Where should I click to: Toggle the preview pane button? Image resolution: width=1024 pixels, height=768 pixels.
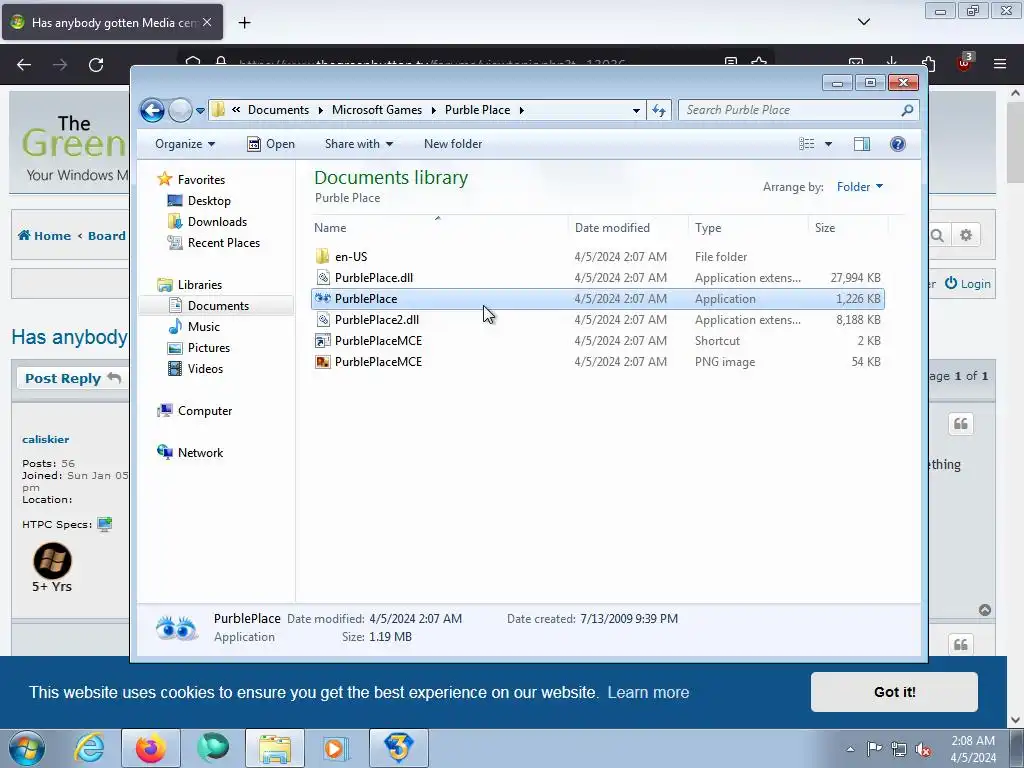(862, 144)
